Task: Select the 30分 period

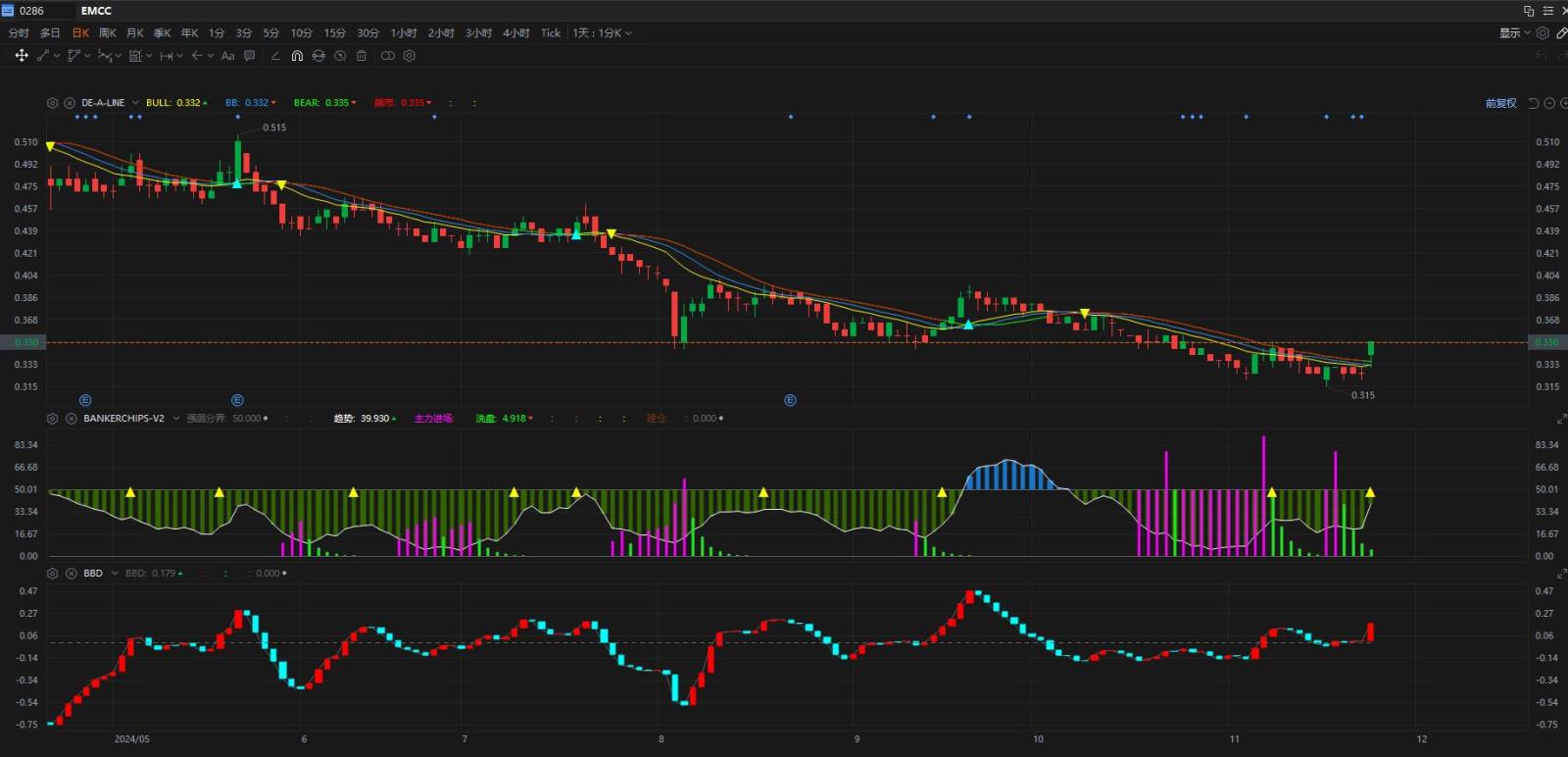Action: coord(367,33)
